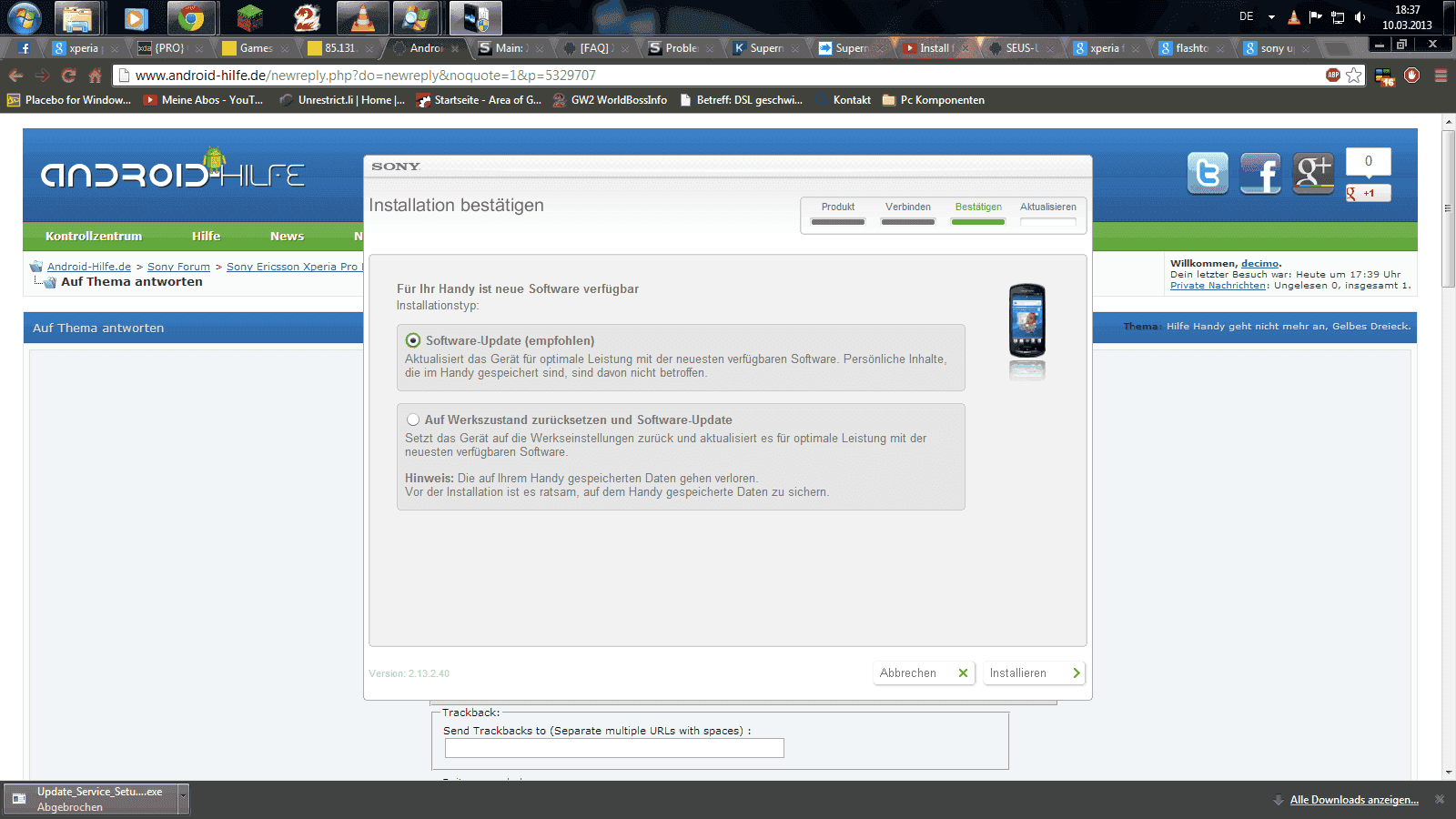Open the Sony Forum breadcrumb link
Screen dimensions: 1456x819
(x=178, y=267)
